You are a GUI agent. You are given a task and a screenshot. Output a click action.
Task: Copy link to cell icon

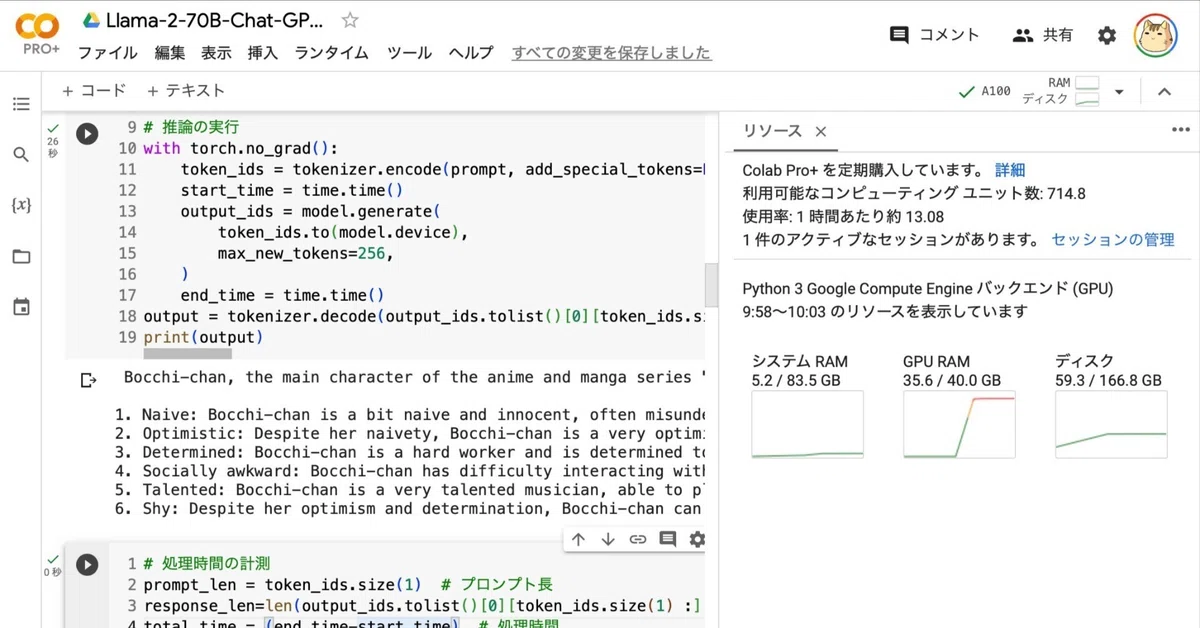tap(638, 540)
